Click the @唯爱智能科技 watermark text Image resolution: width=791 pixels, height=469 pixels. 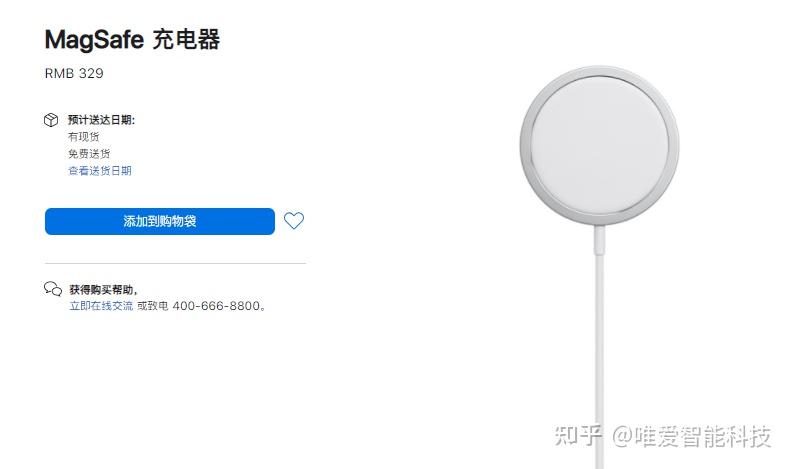(692, 436)
